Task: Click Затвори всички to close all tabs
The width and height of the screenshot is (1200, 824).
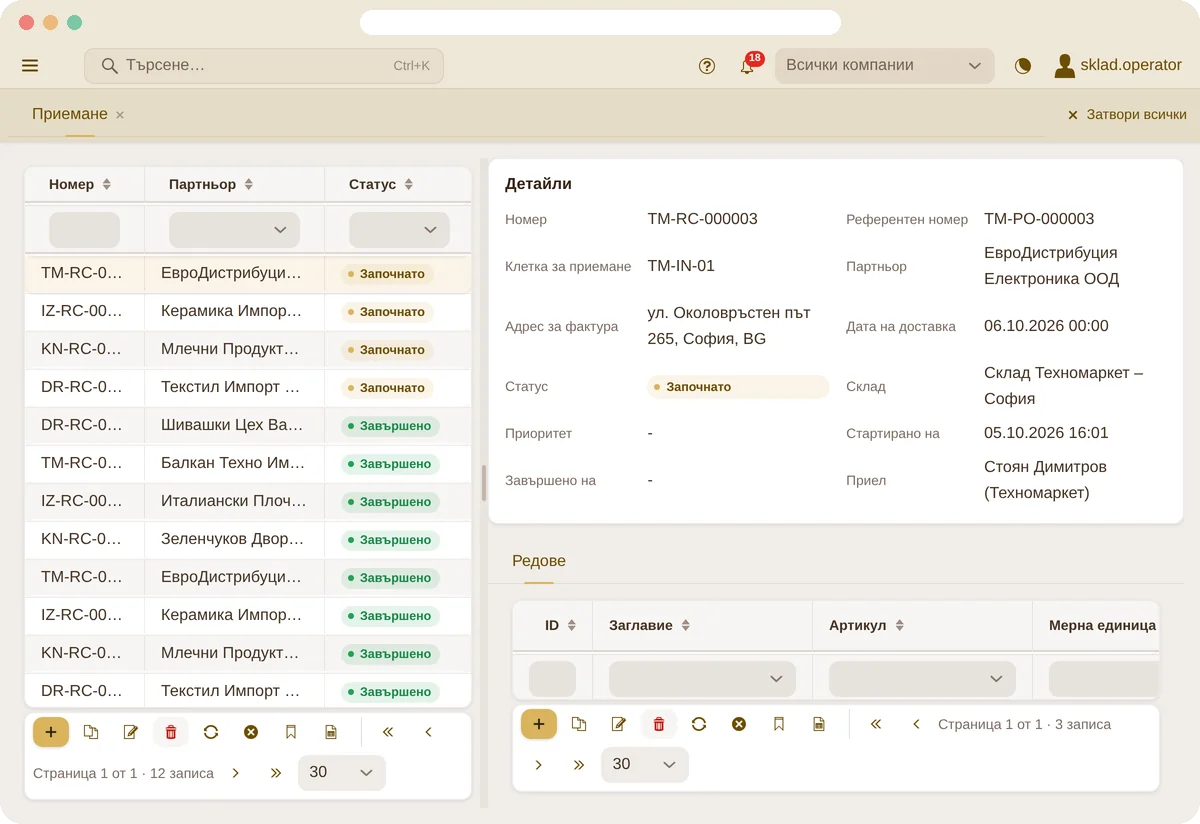Action: (1127, 115)
